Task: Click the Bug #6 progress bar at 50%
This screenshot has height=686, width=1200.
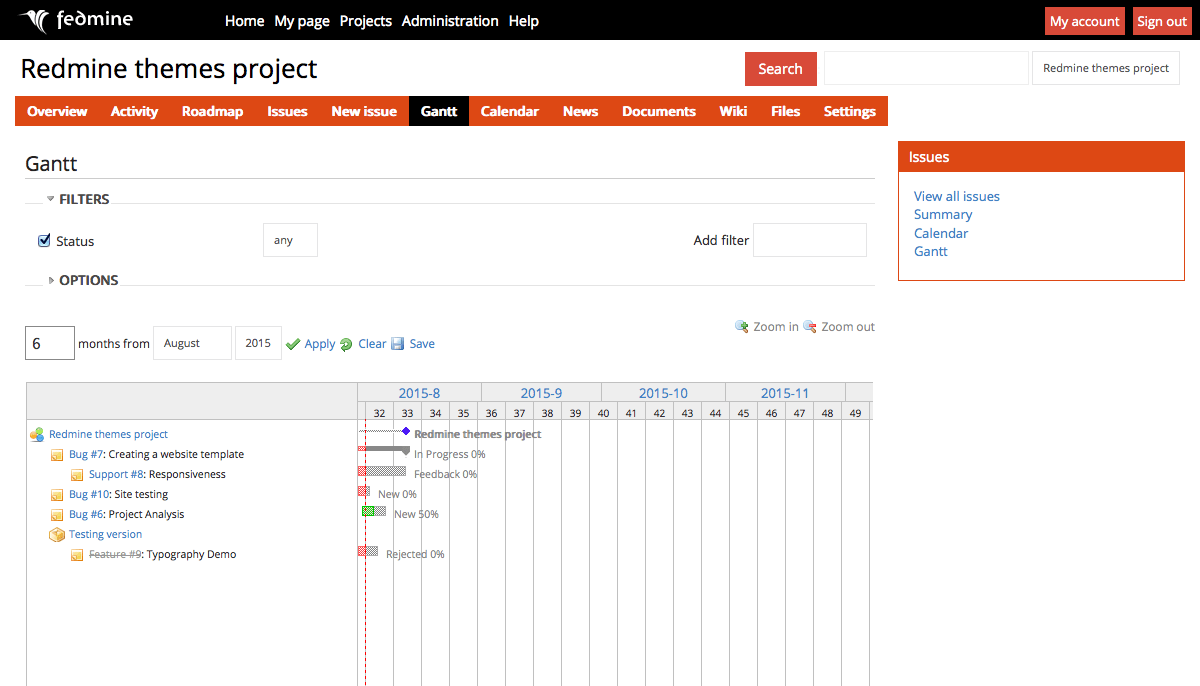Action: click(x=374, y=511)
